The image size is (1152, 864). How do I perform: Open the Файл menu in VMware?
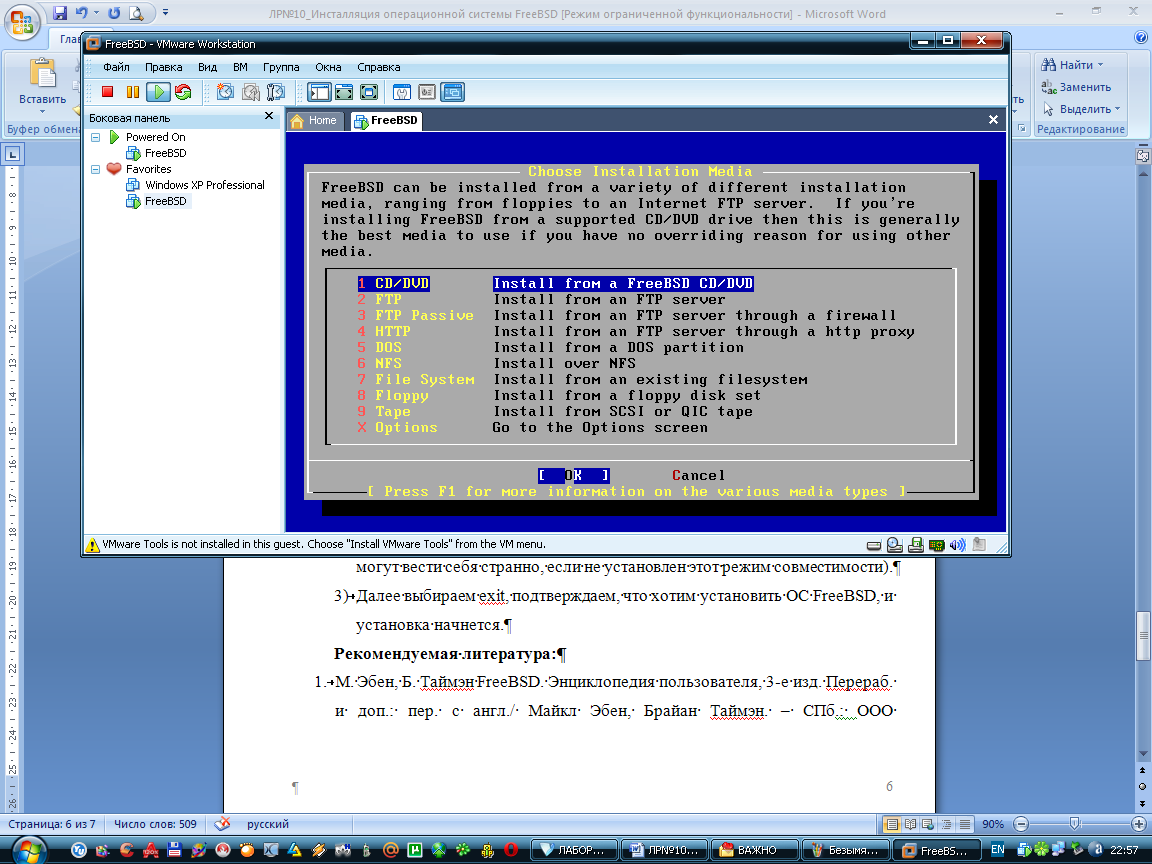(116, 67)
